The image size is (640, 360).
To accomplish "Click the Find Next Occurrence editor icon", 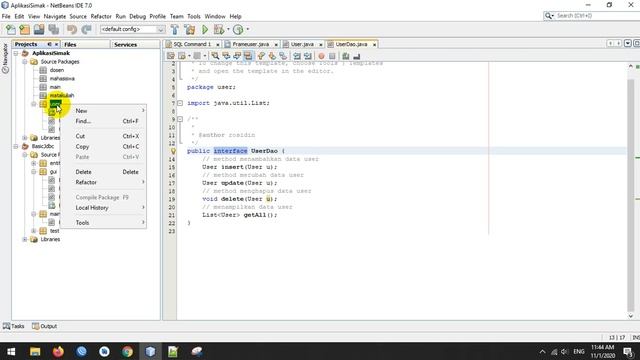I will 237,56.
